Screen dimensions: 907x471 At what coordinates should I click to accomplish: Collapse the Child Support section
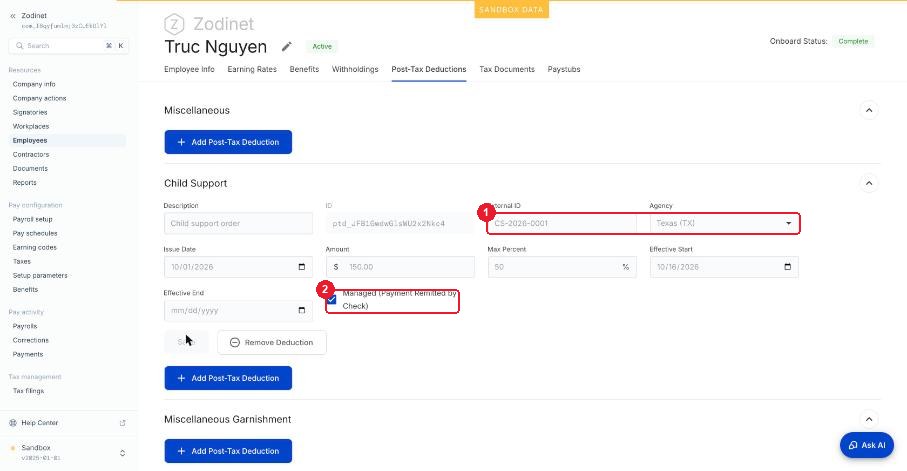tap(869, 183)
